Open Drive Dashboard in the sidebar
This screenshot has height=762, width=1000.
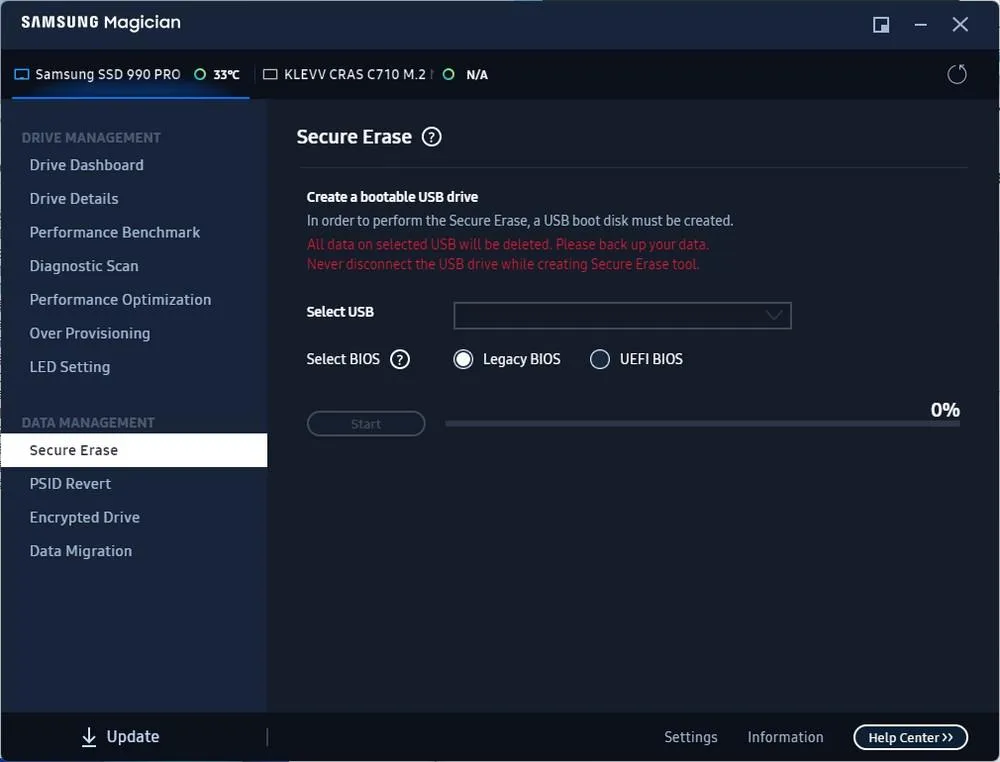87,165
